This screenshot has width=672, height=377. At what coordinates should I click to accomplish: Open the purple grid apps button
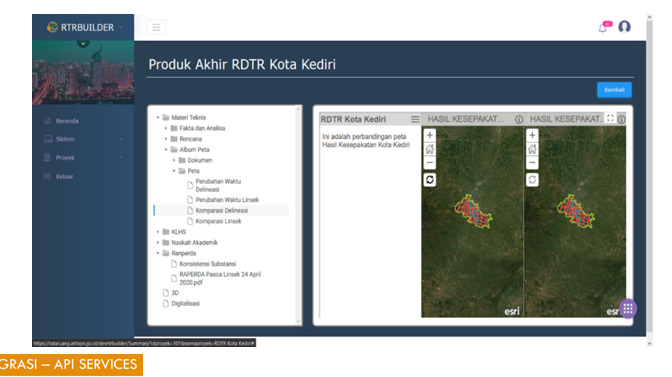(628, 308)
